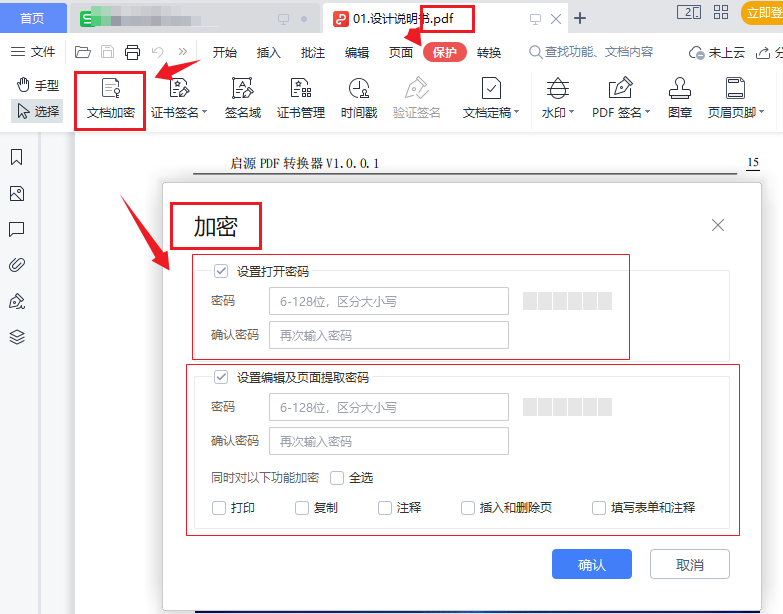Enable the 填写表单和注释 checkbox
Image resolution: width=783 pixels, height=614 pixels.
(x=599, y=508)
